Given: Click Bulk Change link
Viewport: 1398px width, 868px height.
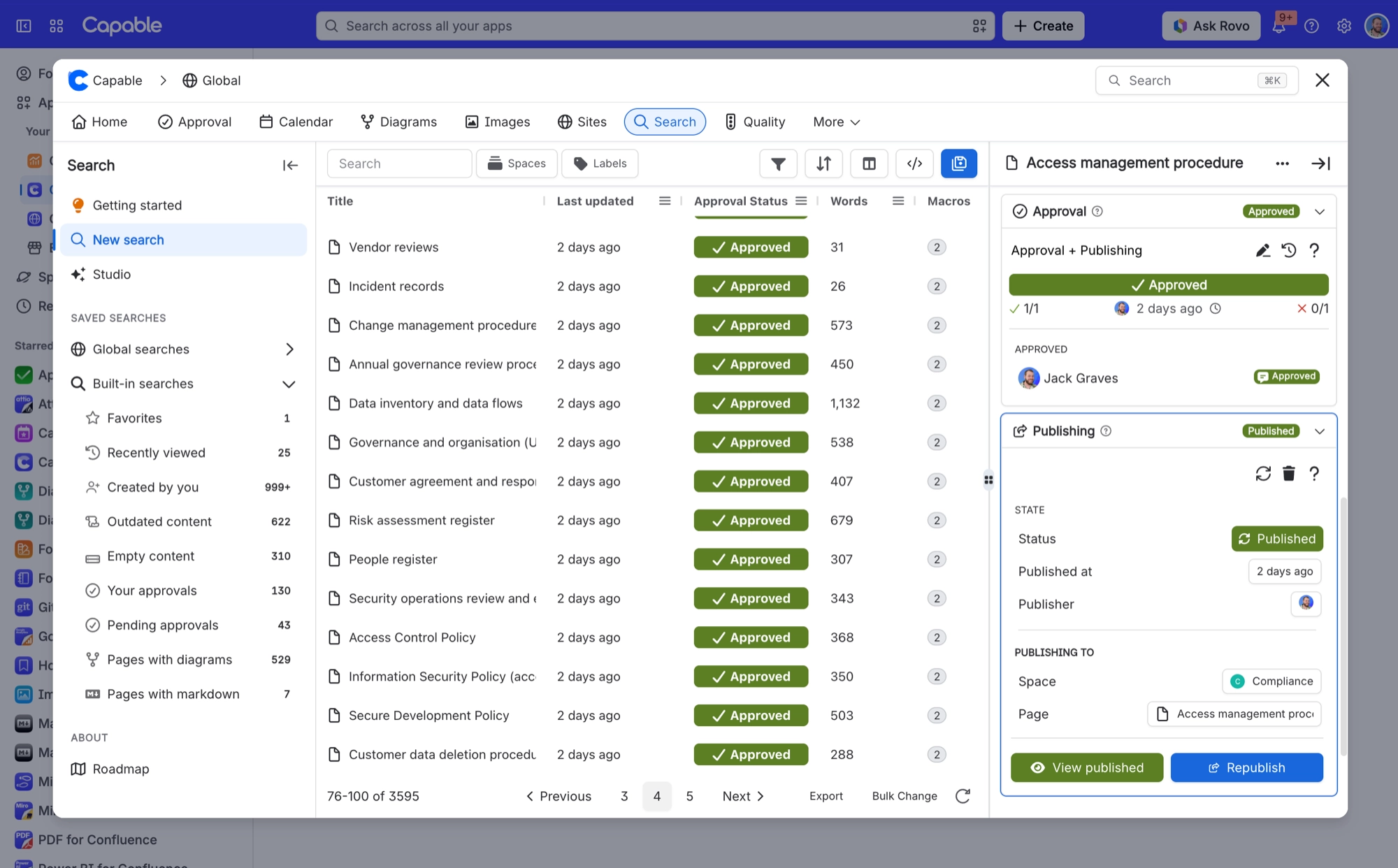Looking at the screenshot, I should (x=905, y=796).
